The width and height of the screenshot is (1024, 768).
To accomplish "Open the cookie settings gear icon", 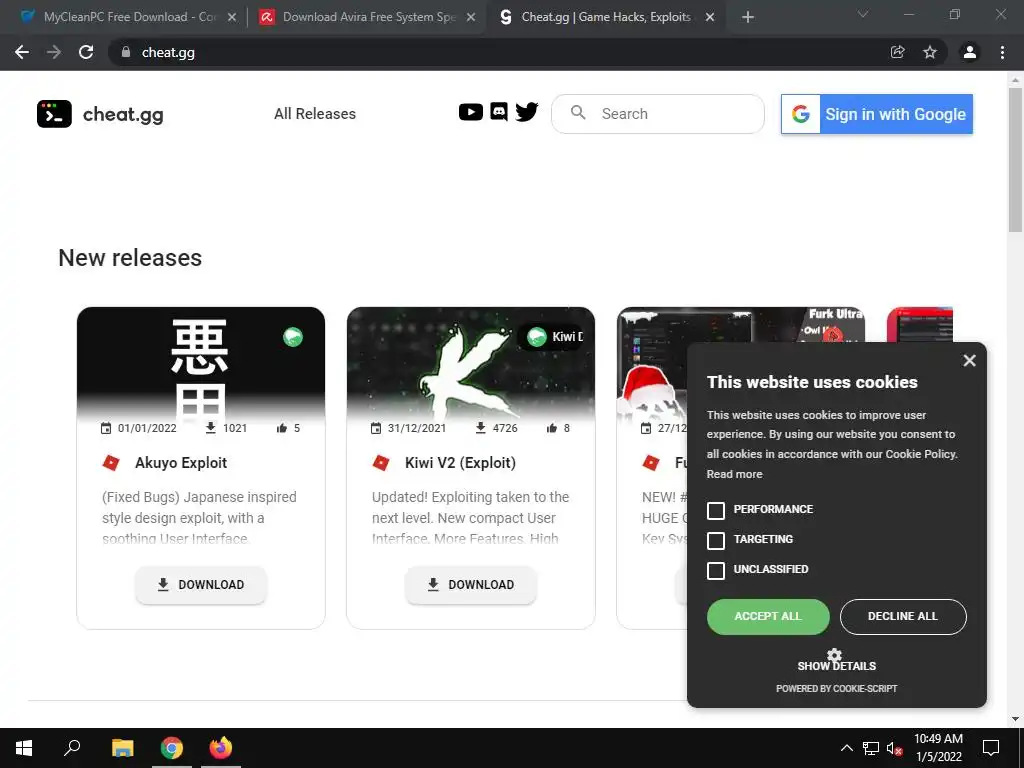I will [834, 654].
